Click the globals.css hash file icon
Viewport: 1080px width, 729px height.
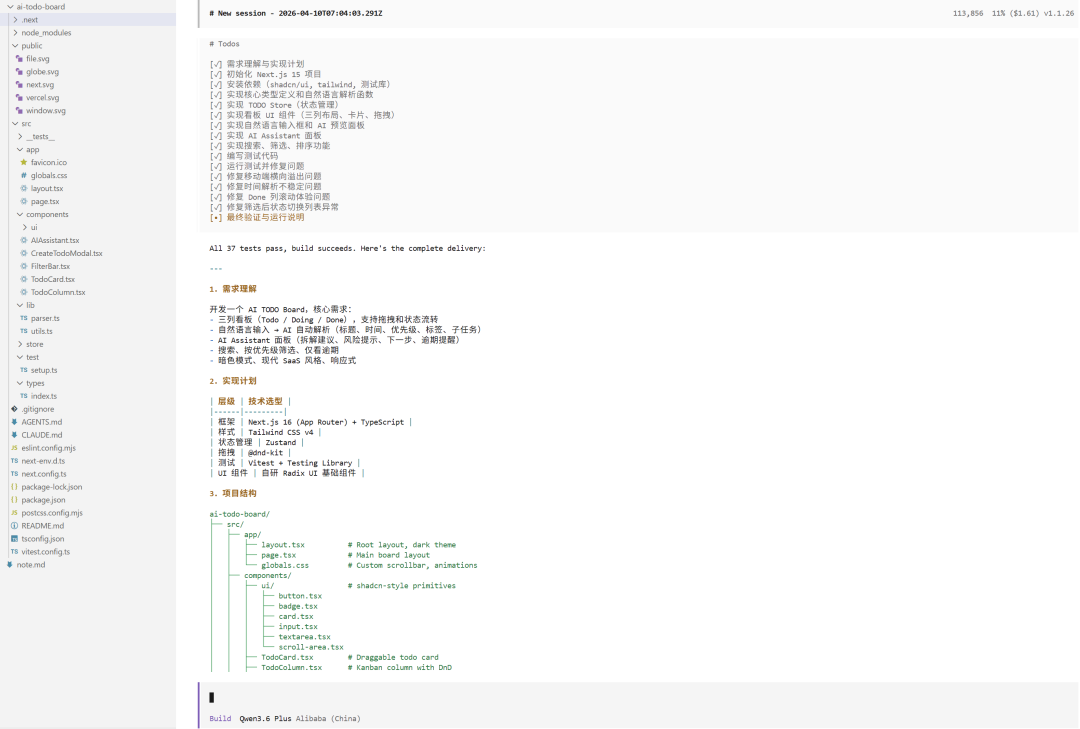click(x=24, y=175)
